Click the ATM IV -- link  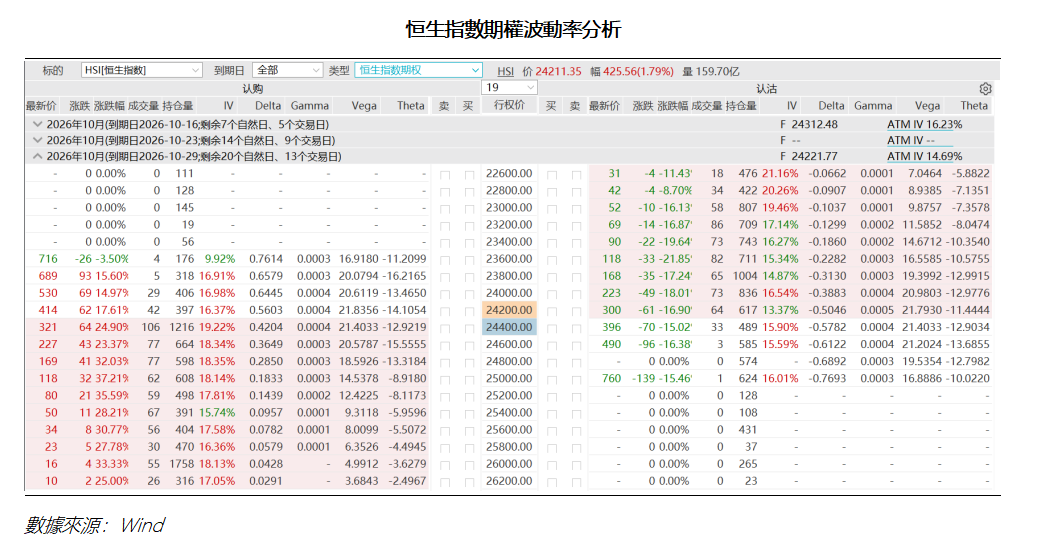click(x=911, y=140)
